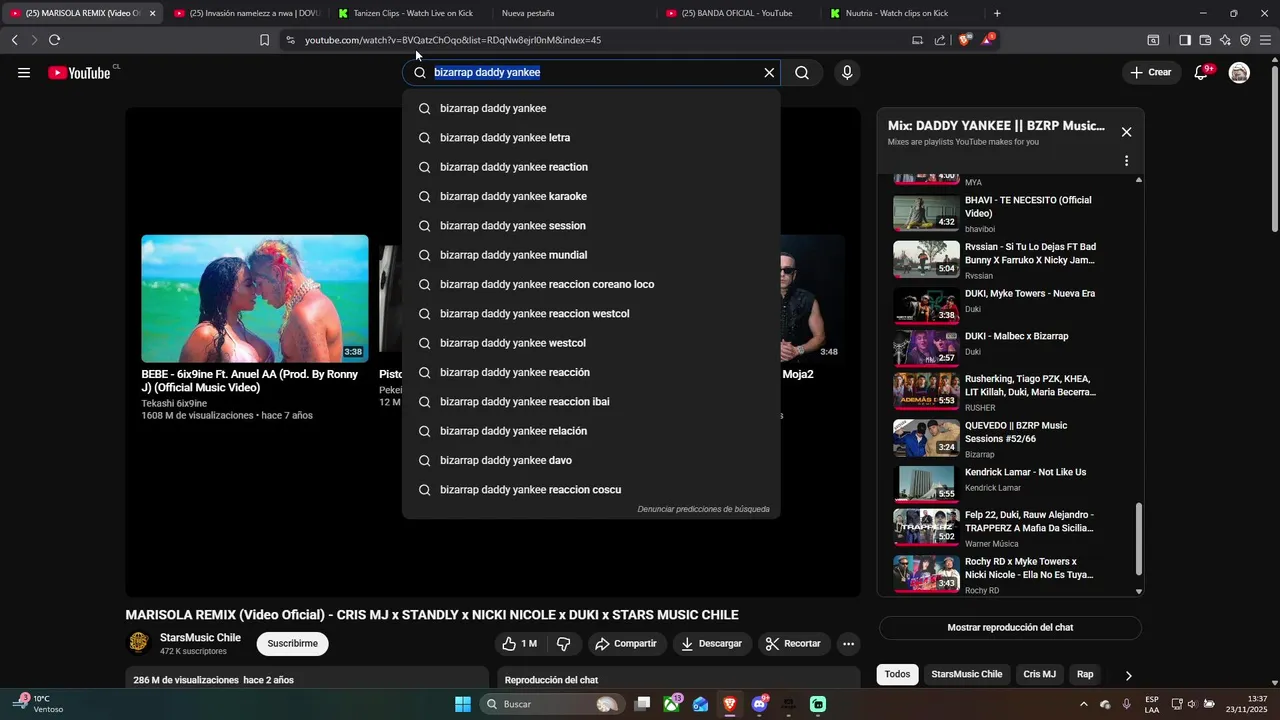
Task: Select suggestion 'bizarrap daddy yankee karaoke'
Action: pyautogui.click(x=591, y=196)
